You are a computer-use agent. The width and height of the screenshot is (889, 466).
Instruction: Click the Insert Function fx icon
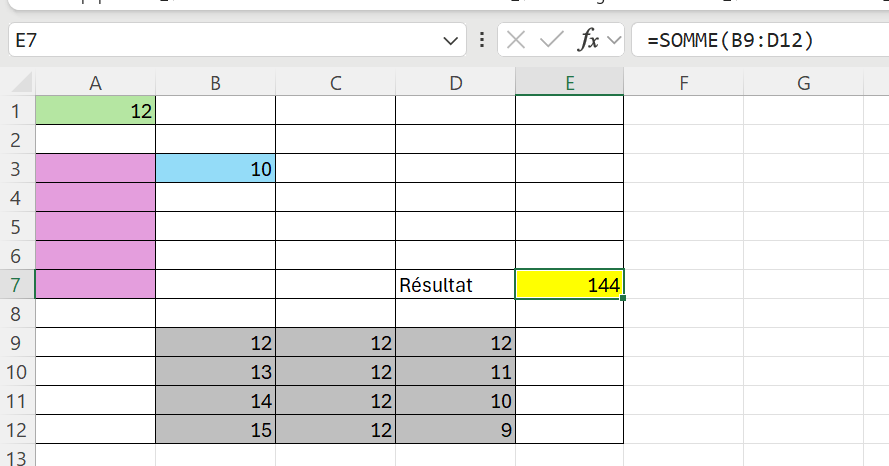[x=590, y=41]
